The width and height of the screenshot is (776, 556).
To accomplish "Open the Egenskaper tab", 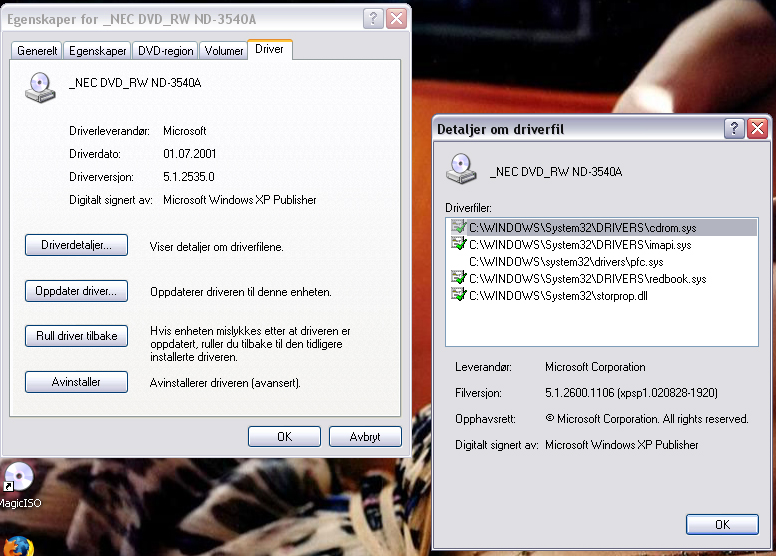I will click(97, 51).
